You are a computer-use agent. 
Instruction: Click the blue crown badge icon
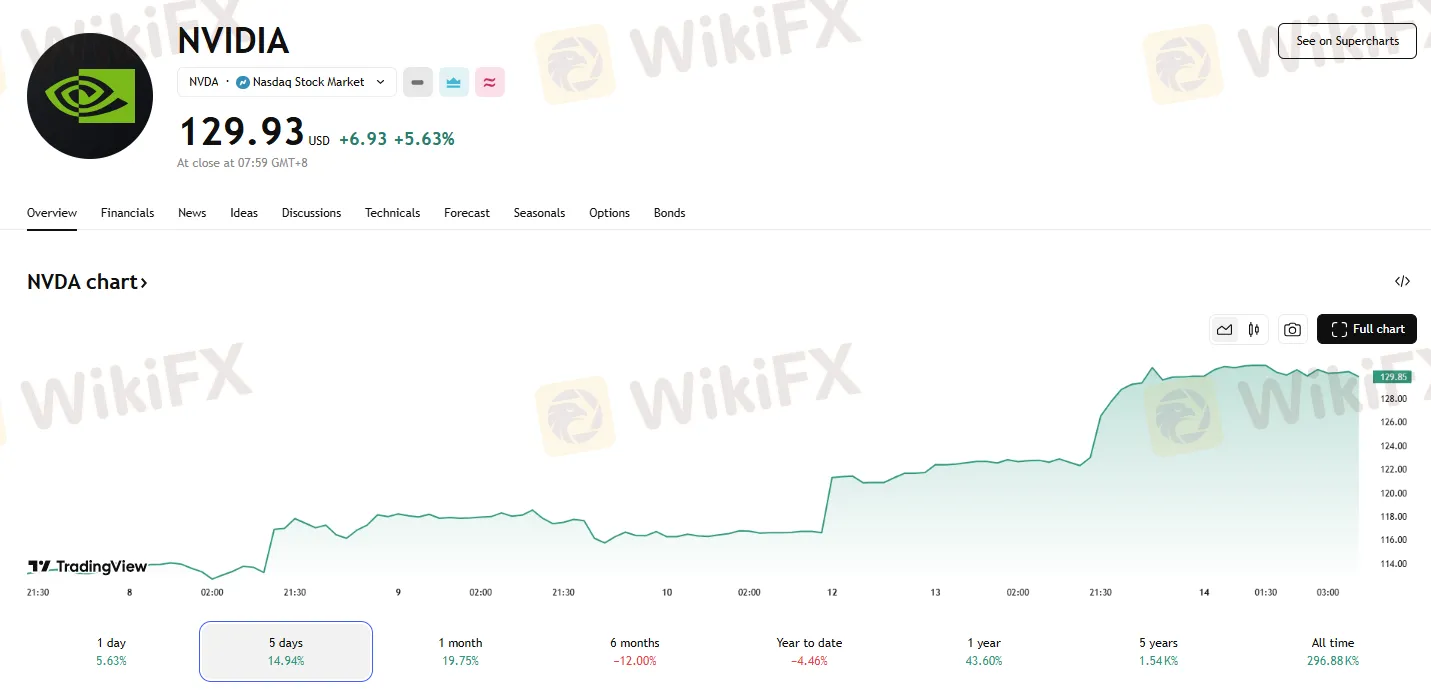click(454, 82)
